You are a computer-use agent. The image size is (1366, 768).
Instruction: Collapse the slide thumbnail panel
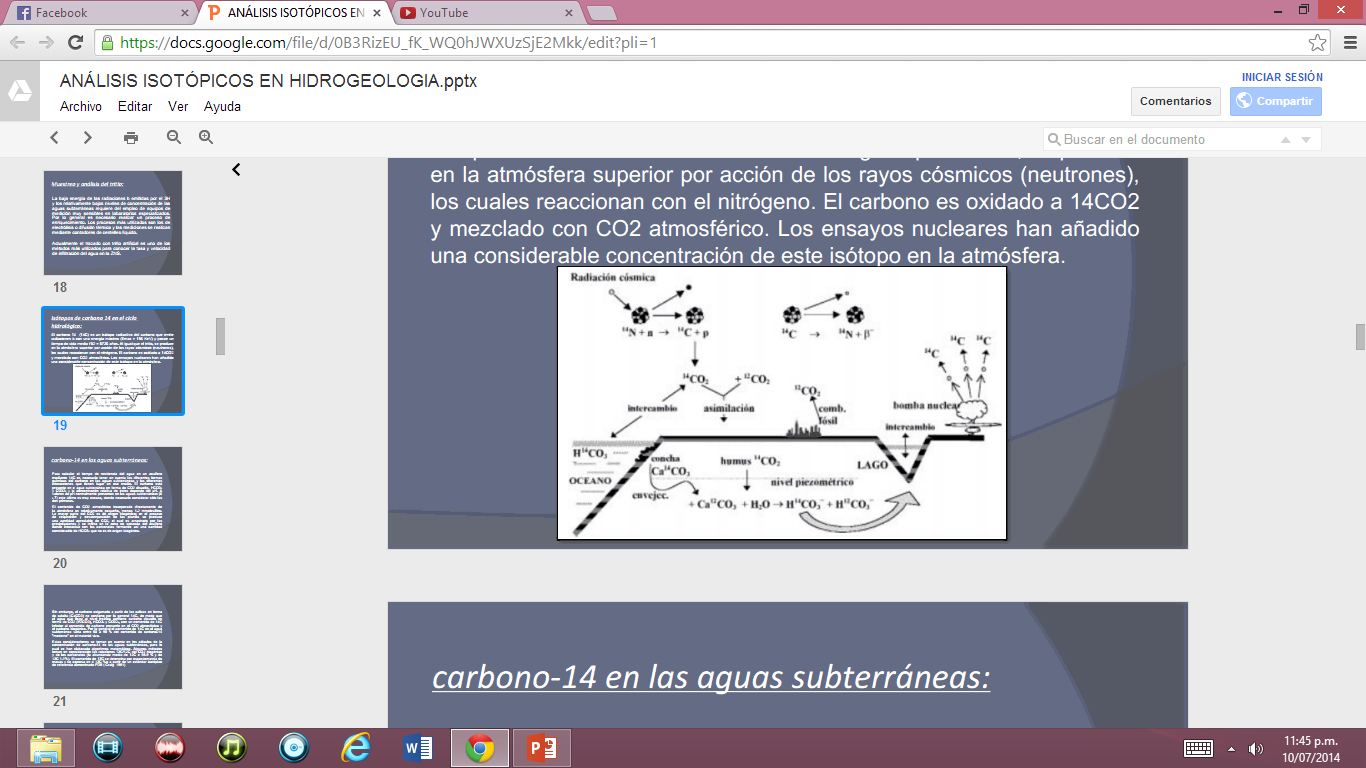(x=236, y=170)
